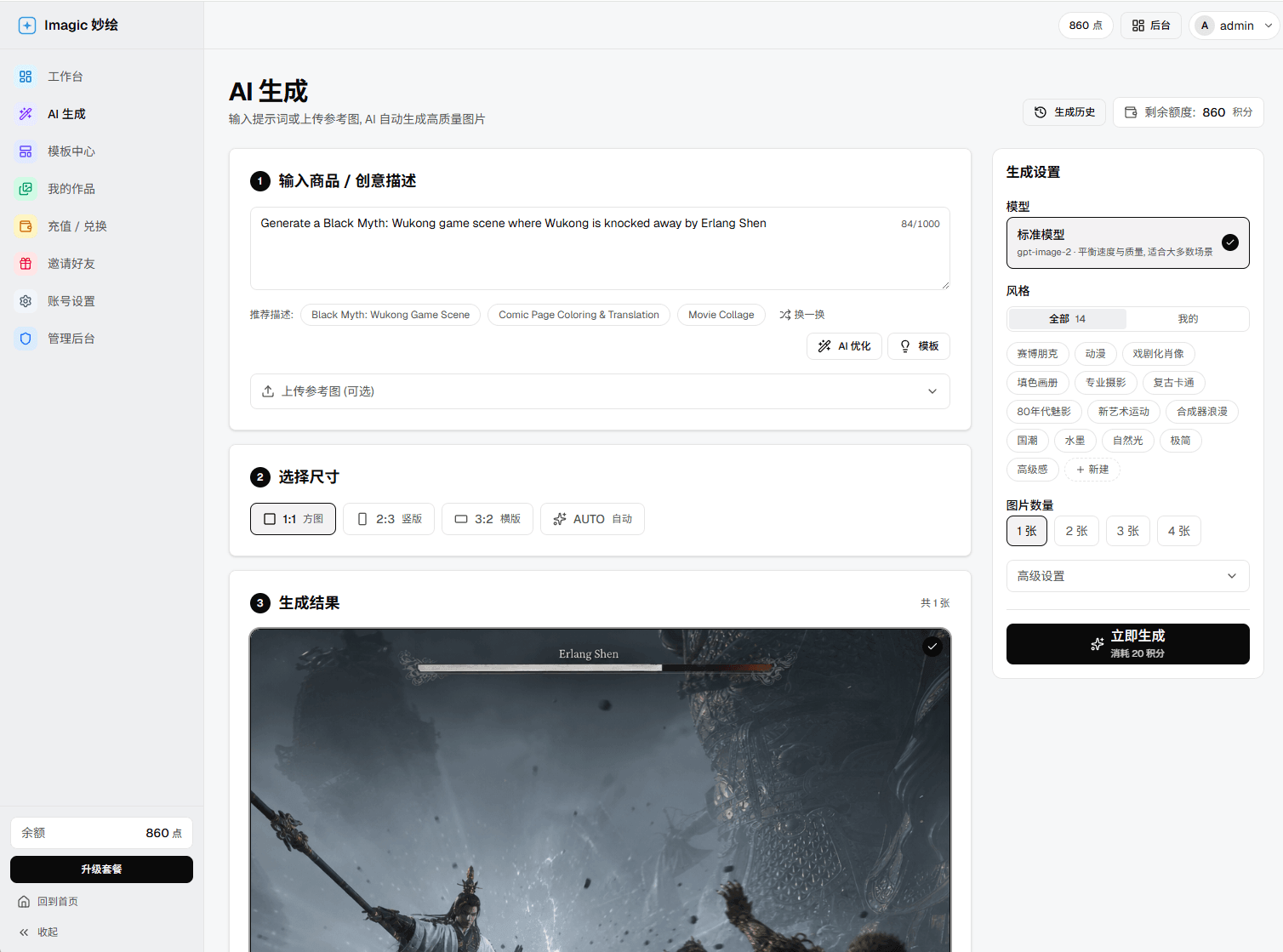Choose 3 张 image count
The image size is (1283, 952).
coord(1128,531)
